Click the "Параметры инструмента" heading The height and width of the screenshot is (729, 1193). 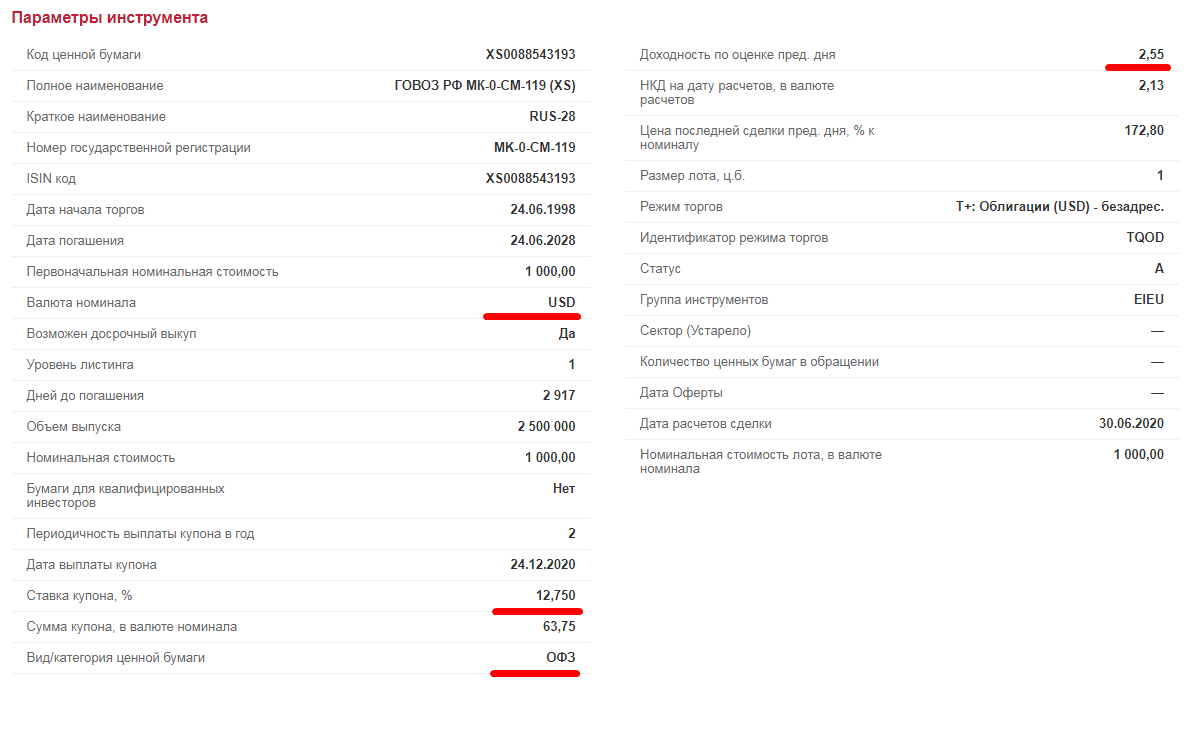110,18
